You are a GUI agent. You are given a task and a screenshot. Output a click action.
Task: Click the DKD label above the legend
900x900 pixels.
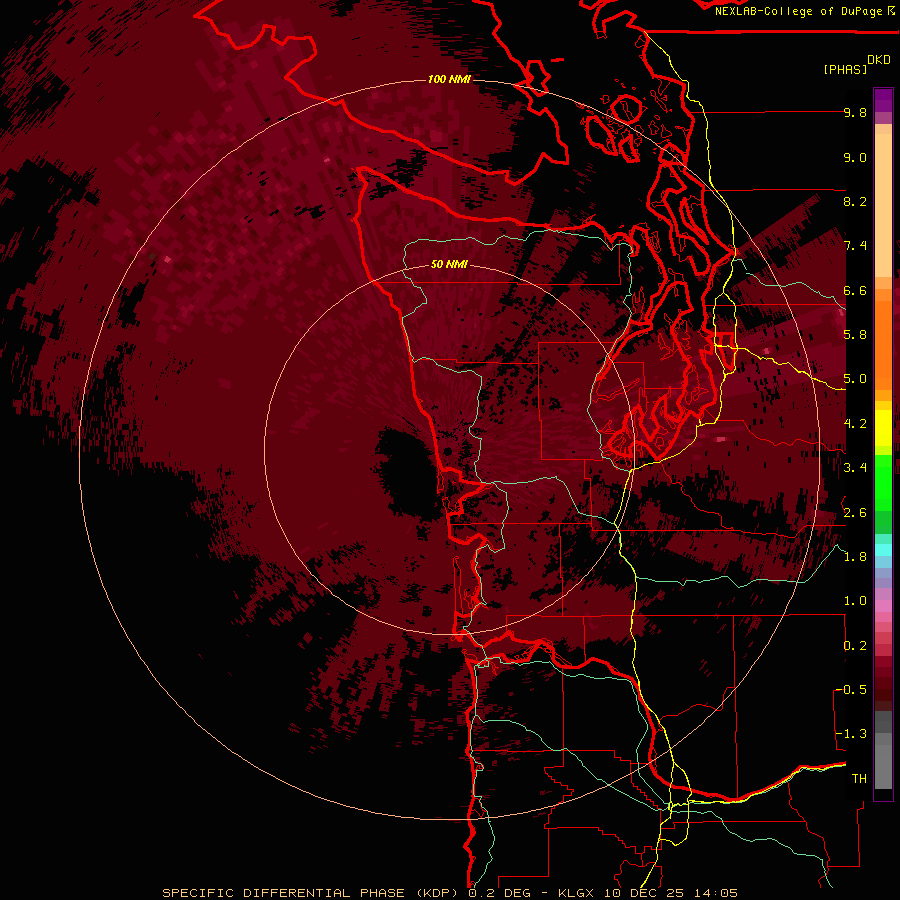(879, 59)
